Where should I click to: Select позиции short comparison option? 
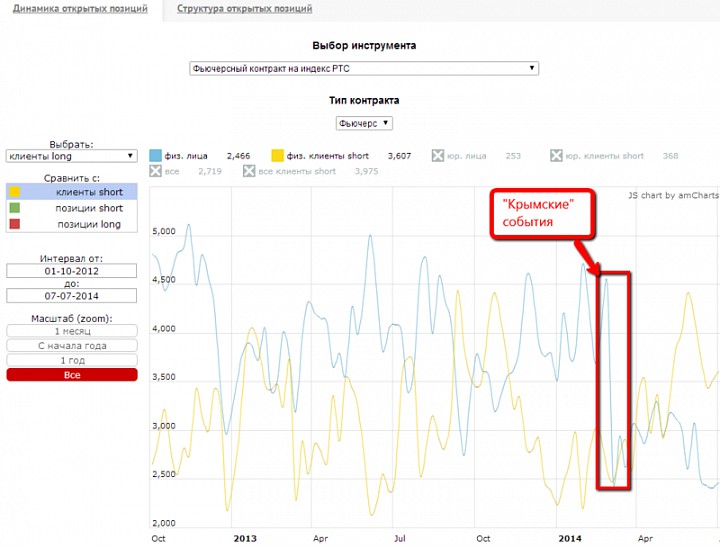point(72,208)
